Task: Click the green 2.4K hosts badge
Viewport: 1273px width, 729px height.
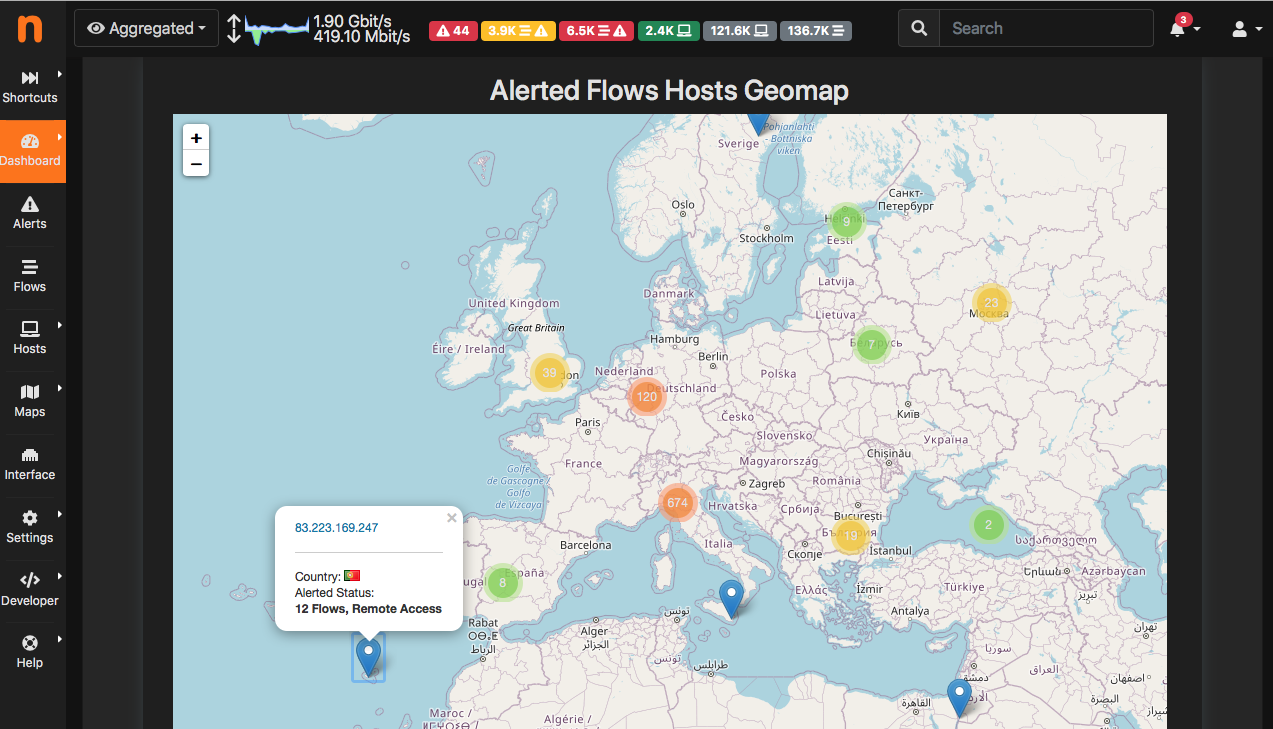Action: tap(668, 31)
